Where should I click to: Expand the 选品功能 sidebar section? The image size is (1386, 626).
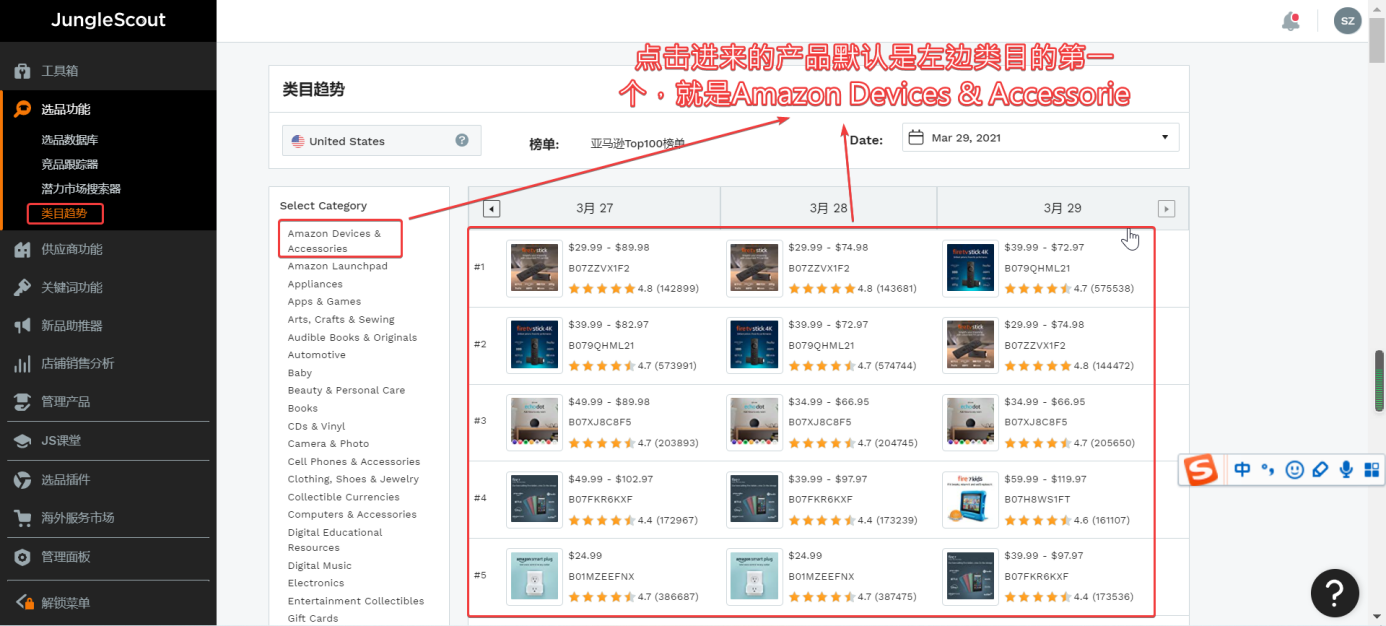tap(66, 109)
